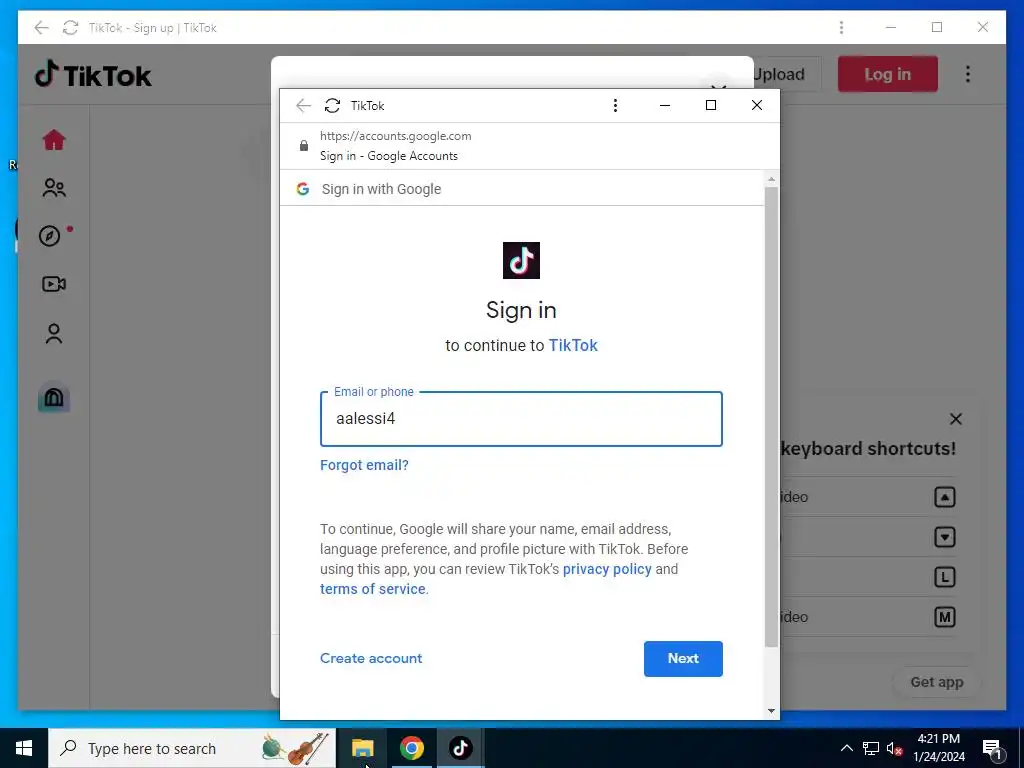Screen dimensions: 1024x768
Task: Click the TikTok app in the taskbar
Action: click(460, 748)
